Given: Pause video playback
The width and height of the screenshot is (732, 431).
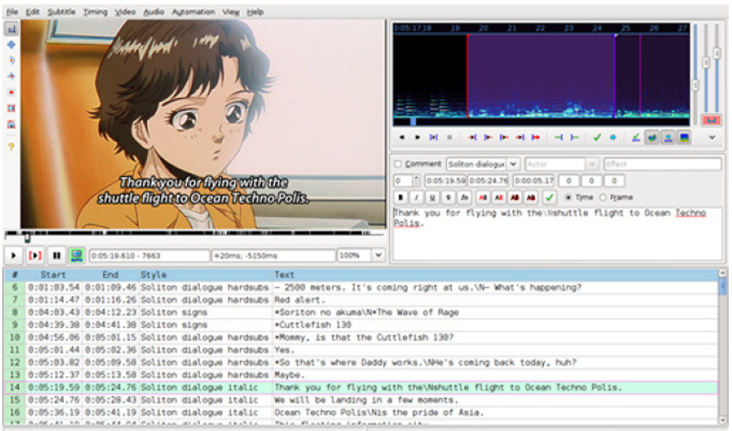Looking at the screenshot, I should coord(57,255).
